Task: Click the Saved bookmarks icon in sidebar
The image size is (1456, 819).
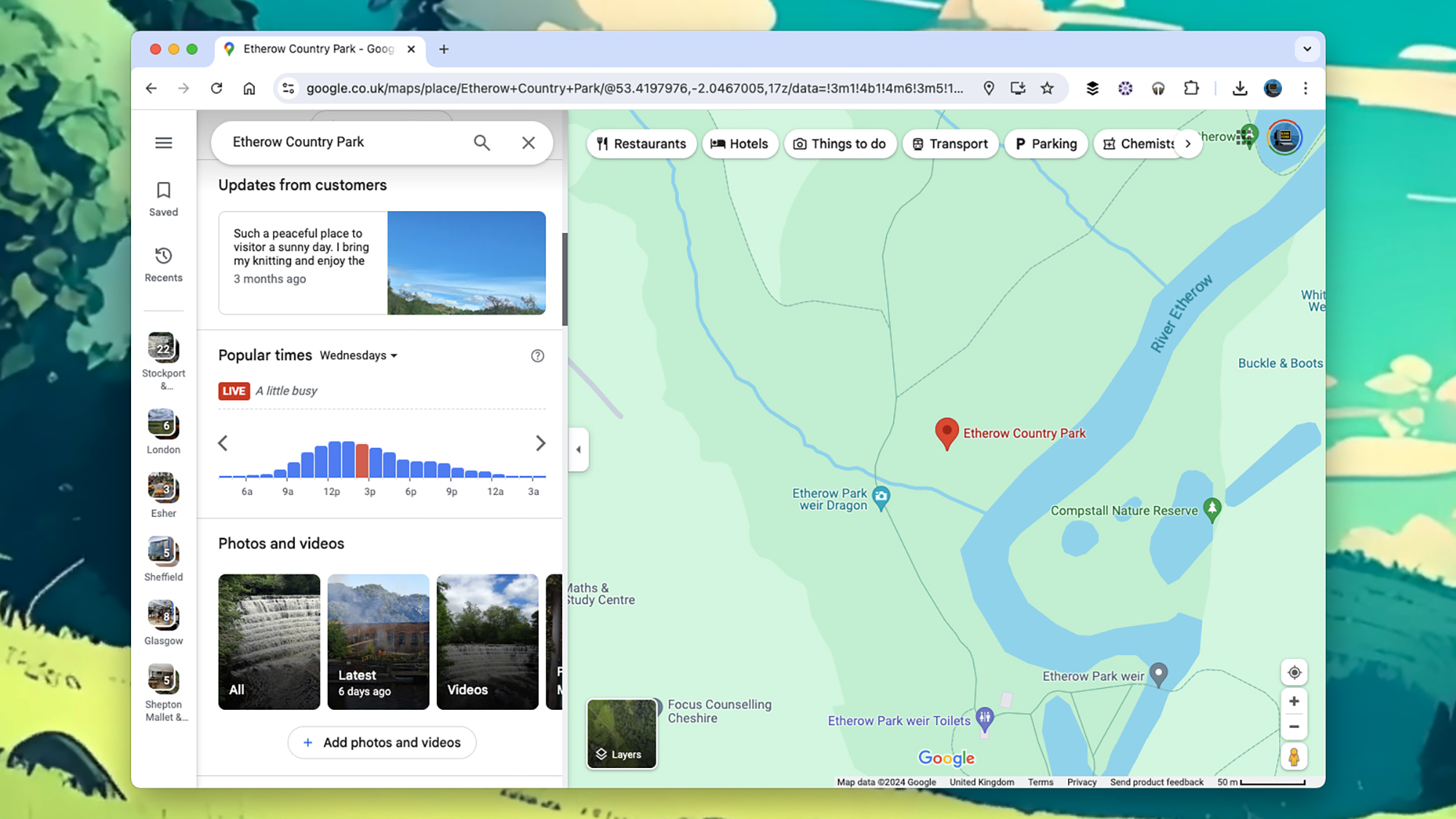Action: (163, 190)
